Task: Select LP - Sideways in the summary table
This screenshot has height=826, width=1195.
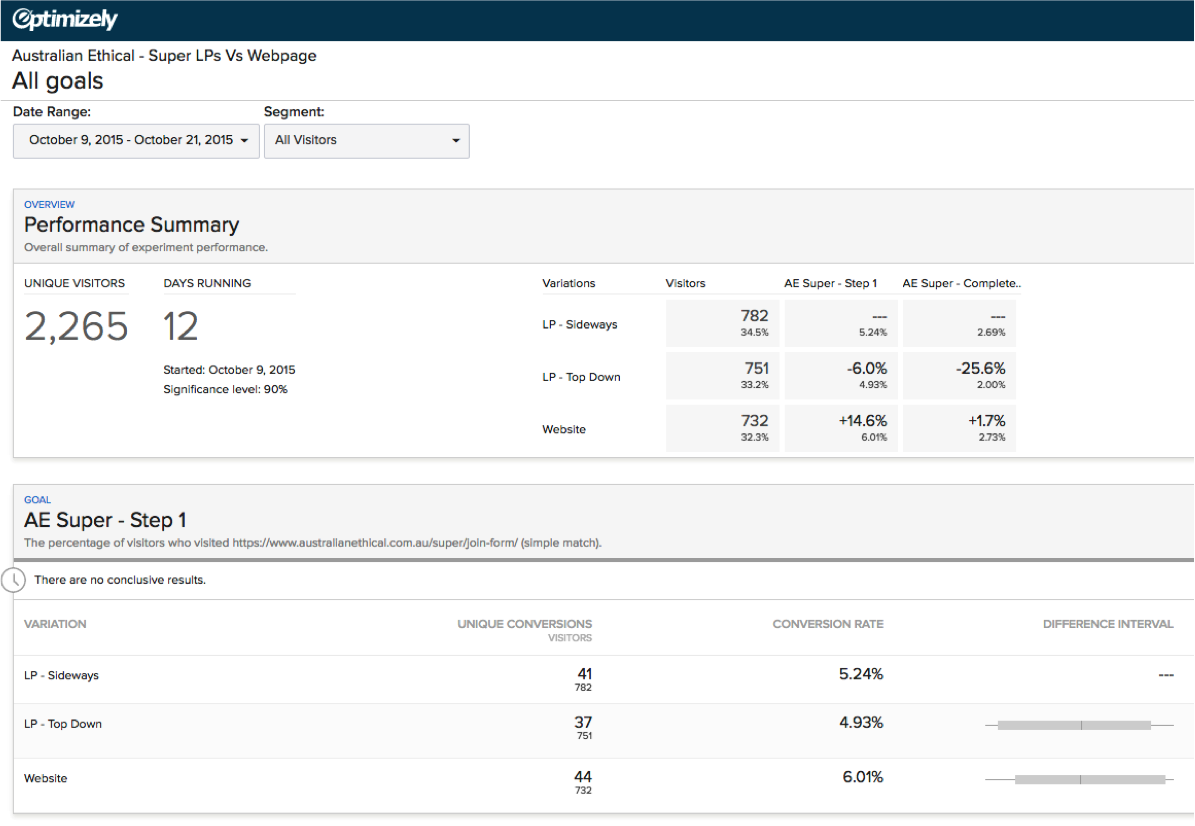Action: (x=580, y=324)
